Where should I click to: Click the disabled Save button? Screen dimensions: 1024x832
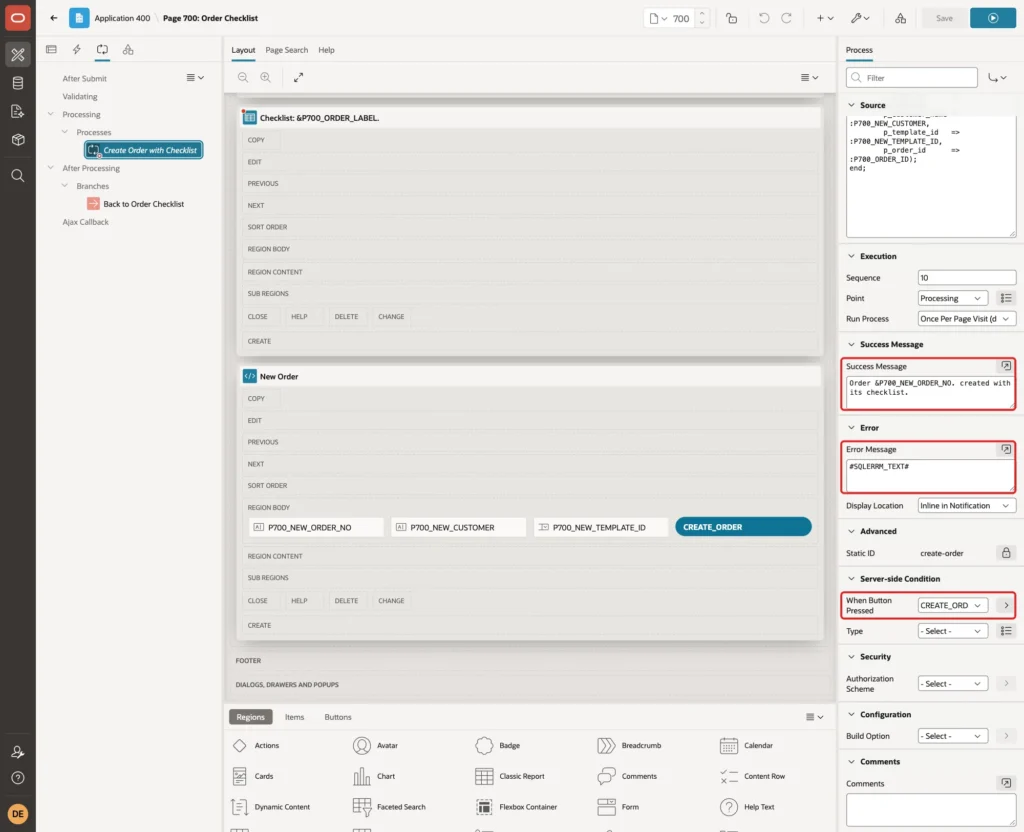point(944,18)
